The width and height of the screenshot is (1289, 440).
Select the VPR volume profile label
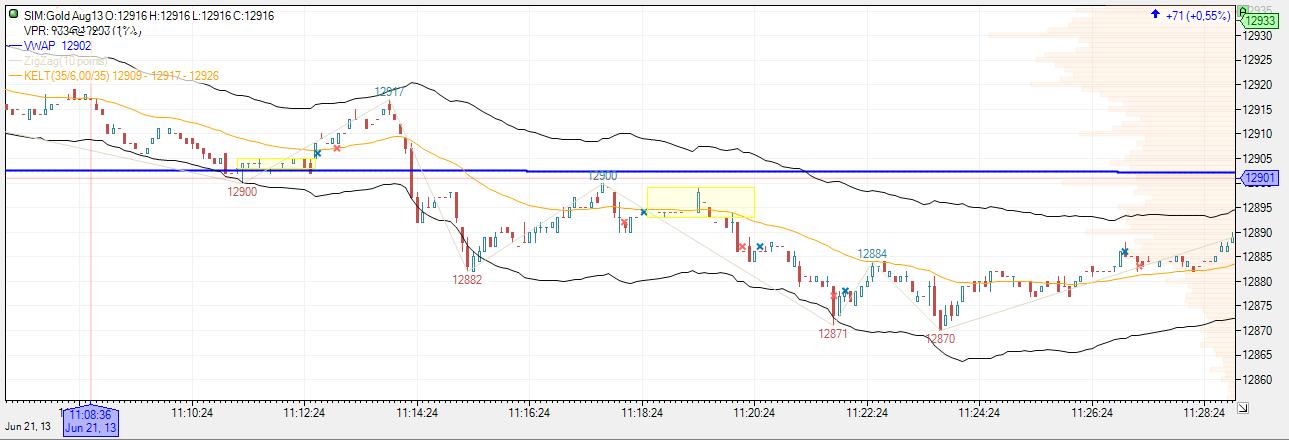[x=82, y=31]
